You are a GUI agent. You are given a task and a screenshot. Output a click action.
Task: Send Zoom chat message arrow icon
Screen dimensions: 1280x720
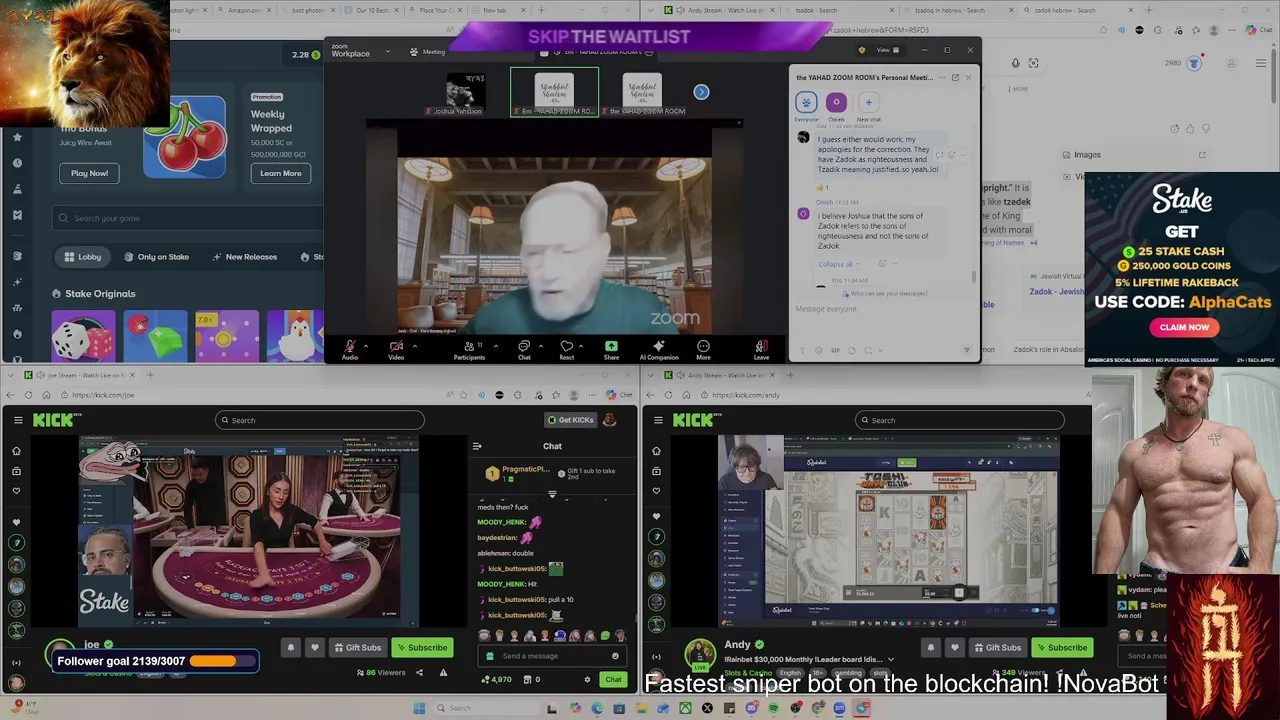coord(966,350)
